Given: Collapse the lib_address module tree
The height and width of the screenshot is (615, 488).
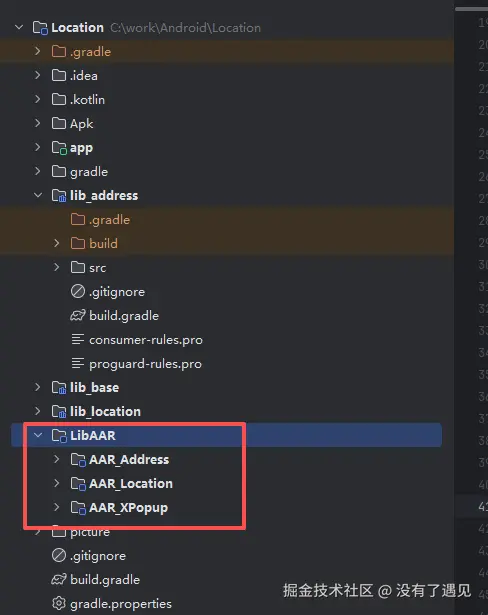Looking at the screenshot, I should point(38,195).
